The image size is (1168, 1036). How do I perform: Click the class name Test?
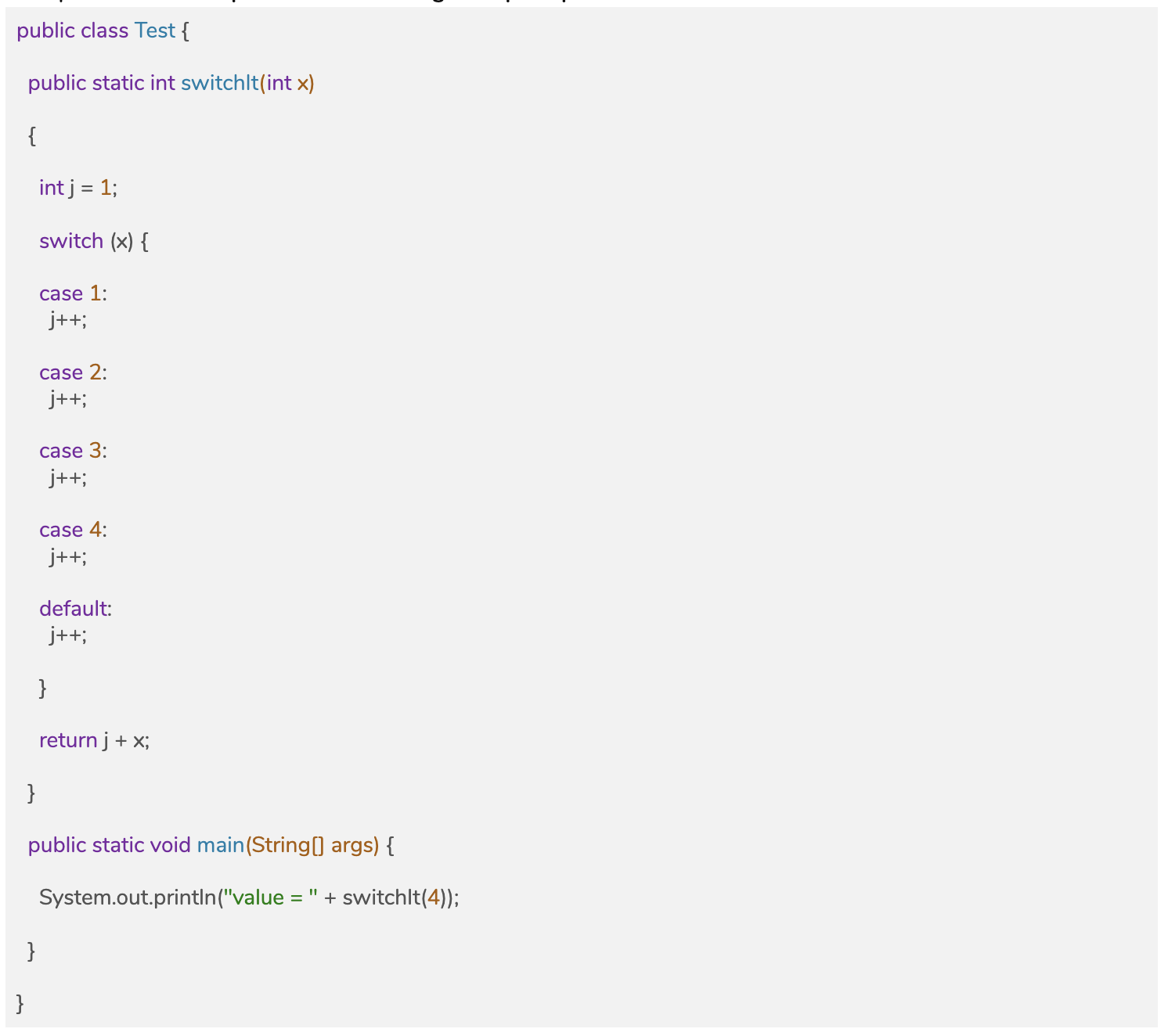click(x=154, y=31)
